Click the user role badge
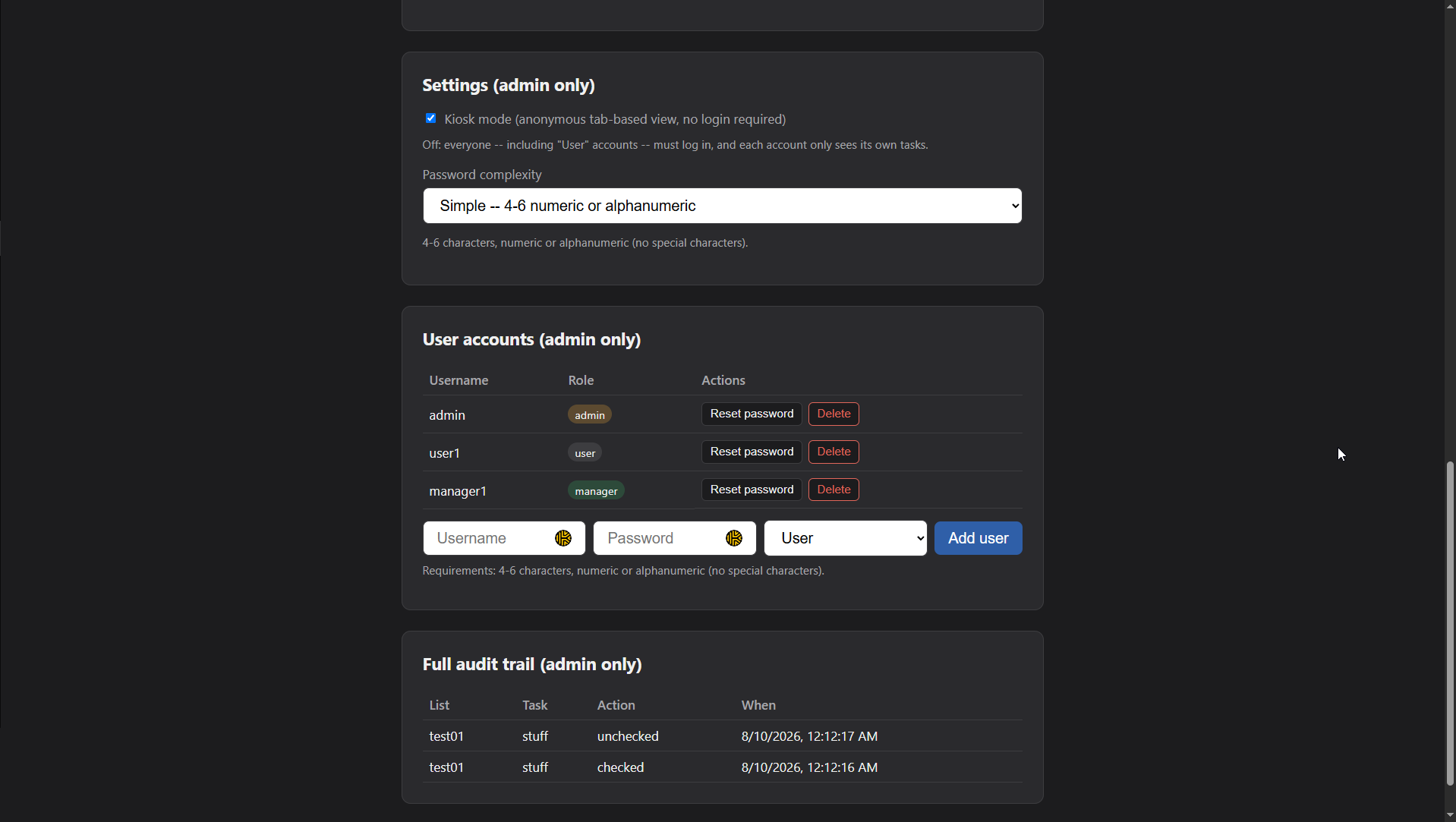This screenshot has height=822, width=1456. click(585, 453)
